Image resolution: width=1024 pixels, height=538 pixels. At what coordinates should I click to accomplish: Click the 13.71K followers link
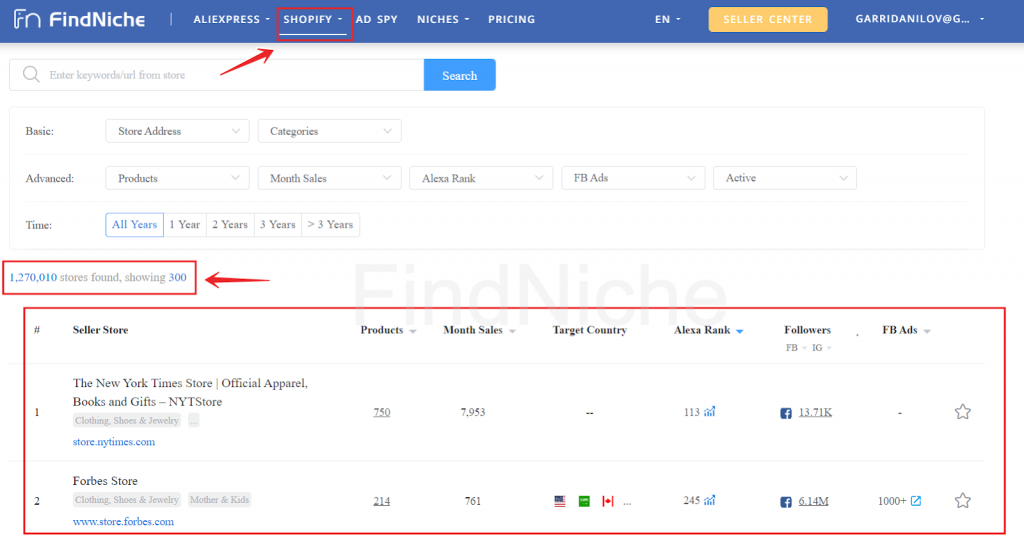pyautogui.click(x=815, y=413)
